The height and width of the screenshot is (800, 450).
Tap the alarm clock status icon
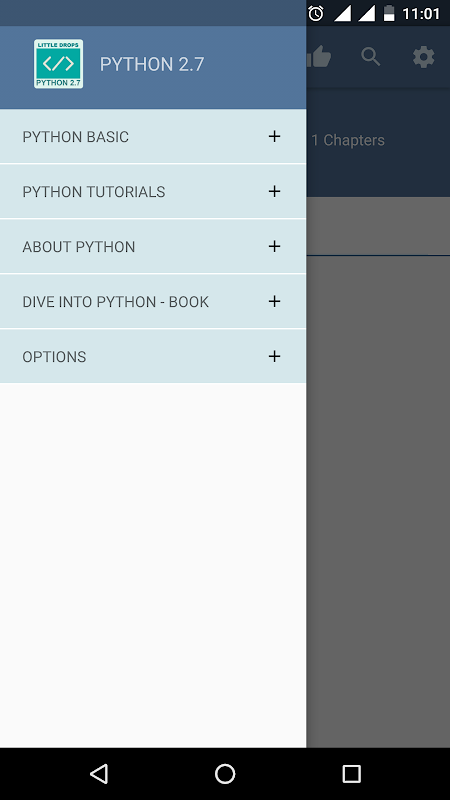click(316, 13)
